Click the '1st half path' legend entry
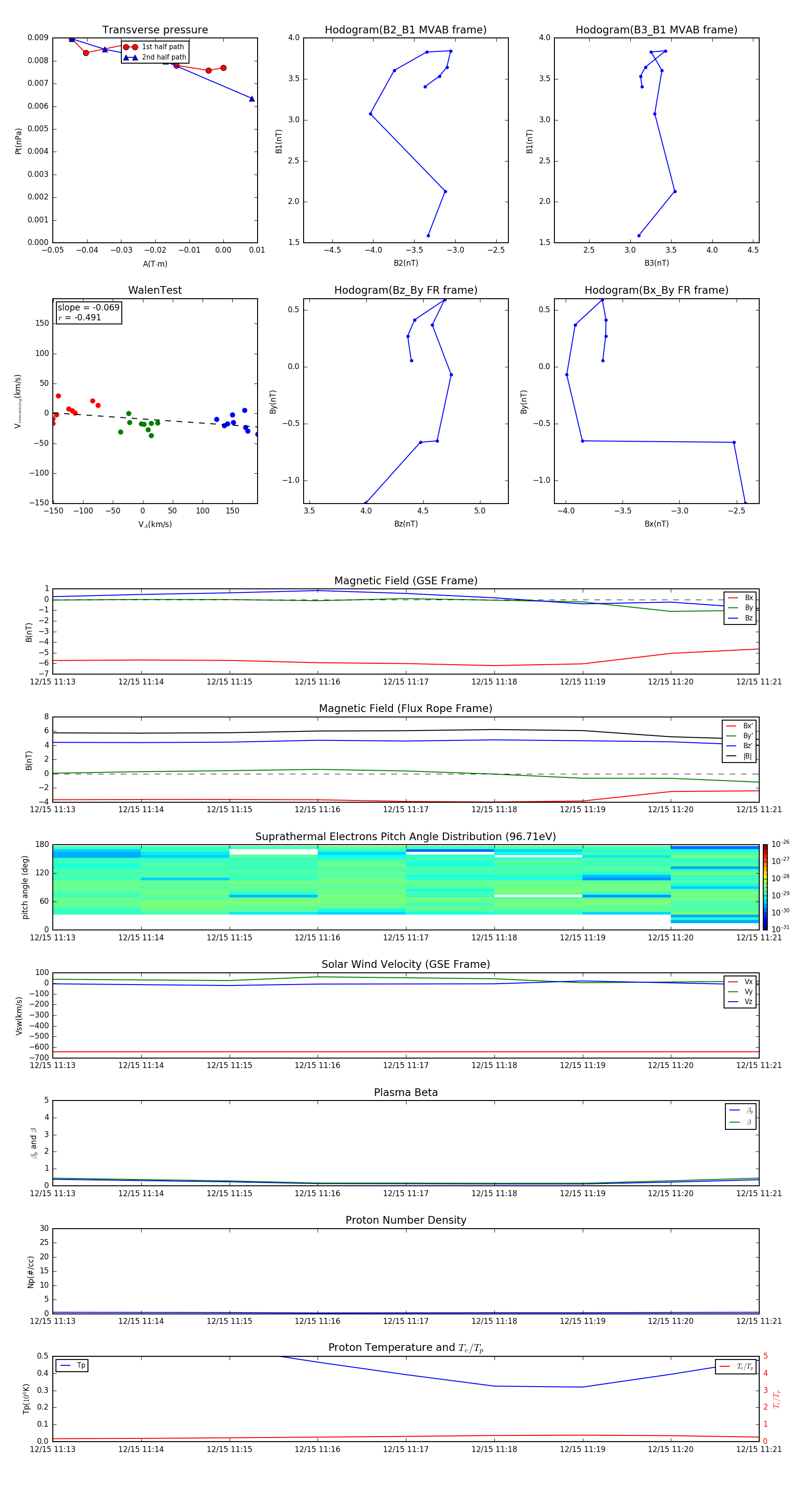This screenshot has height=1489, width=812. 154,47
